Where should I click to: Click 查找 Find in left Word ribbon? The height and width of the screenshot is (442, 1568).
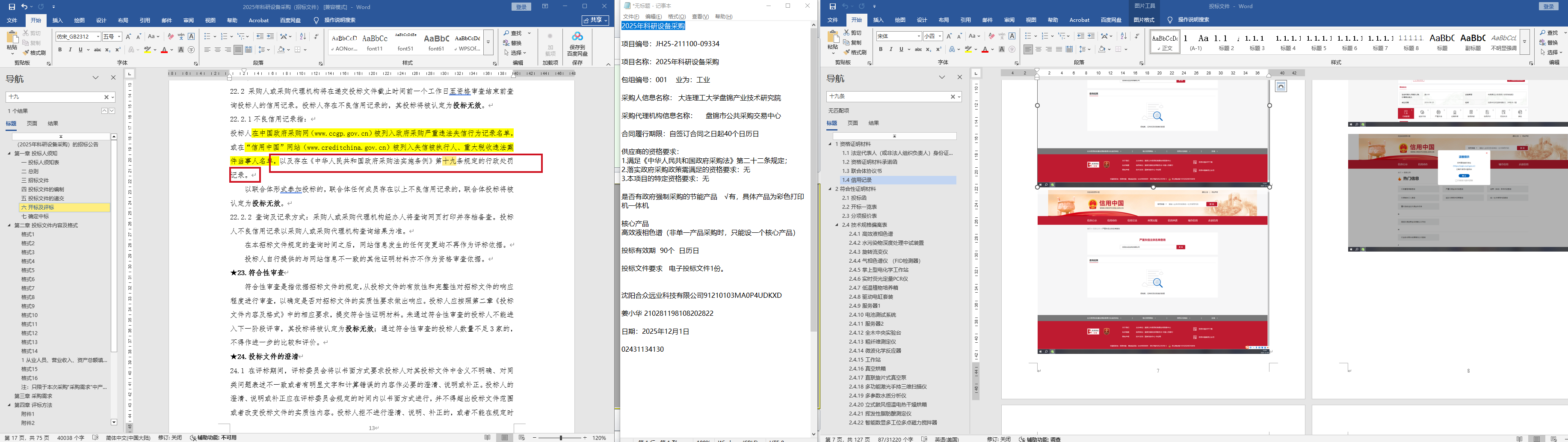coord(512,33)
